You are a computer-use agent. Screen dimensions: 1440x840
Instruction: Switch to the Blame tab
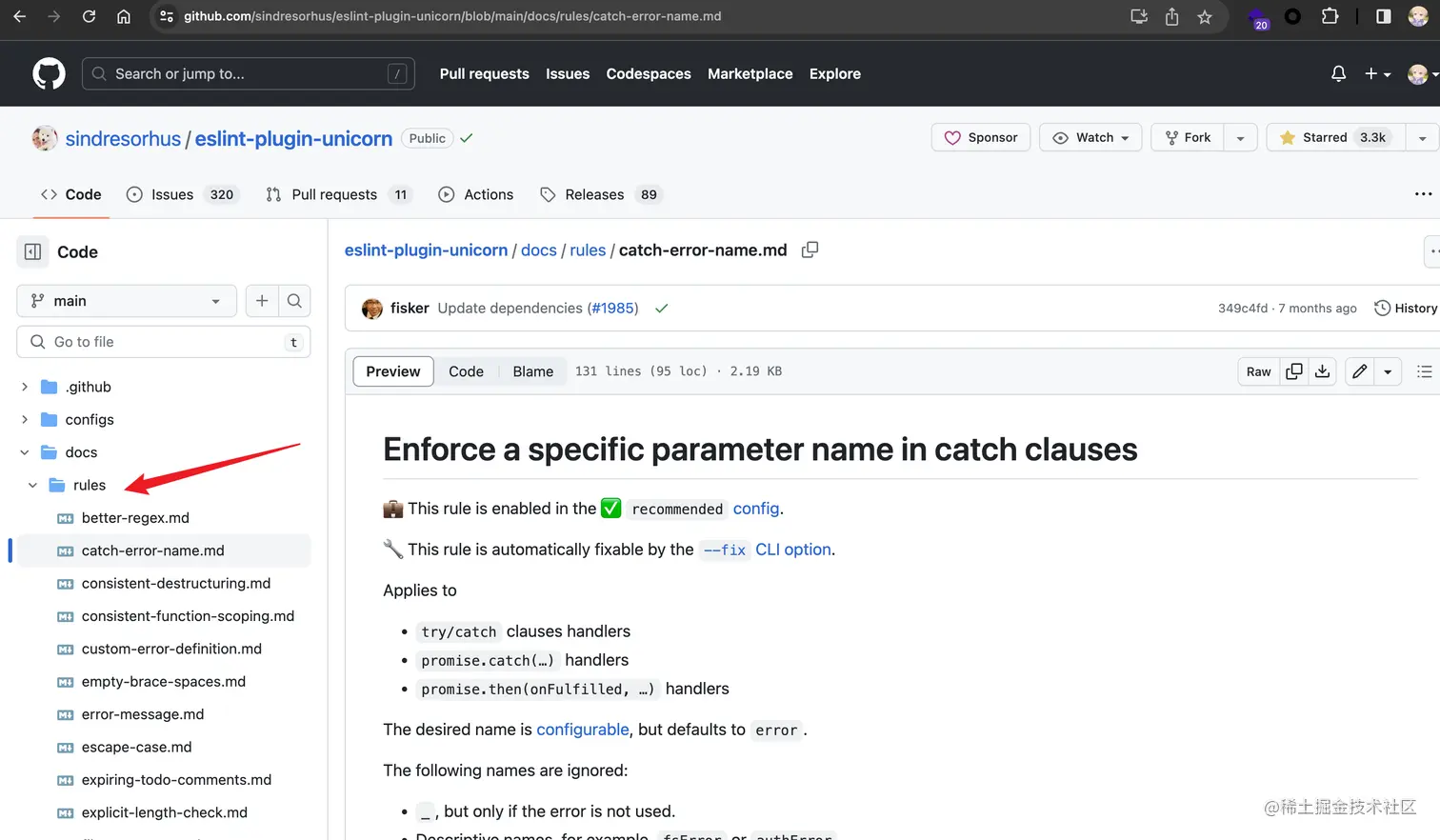tap(532, 371)
